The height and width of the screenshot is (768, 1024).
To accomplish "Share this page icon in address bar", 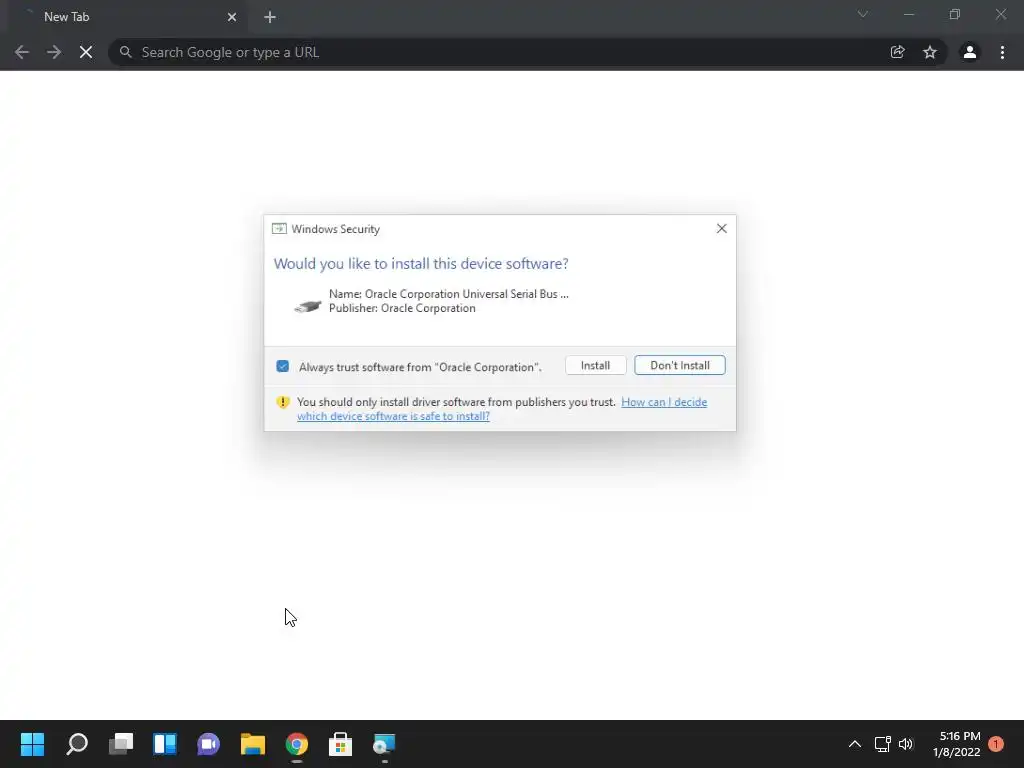I will point(897,52).
